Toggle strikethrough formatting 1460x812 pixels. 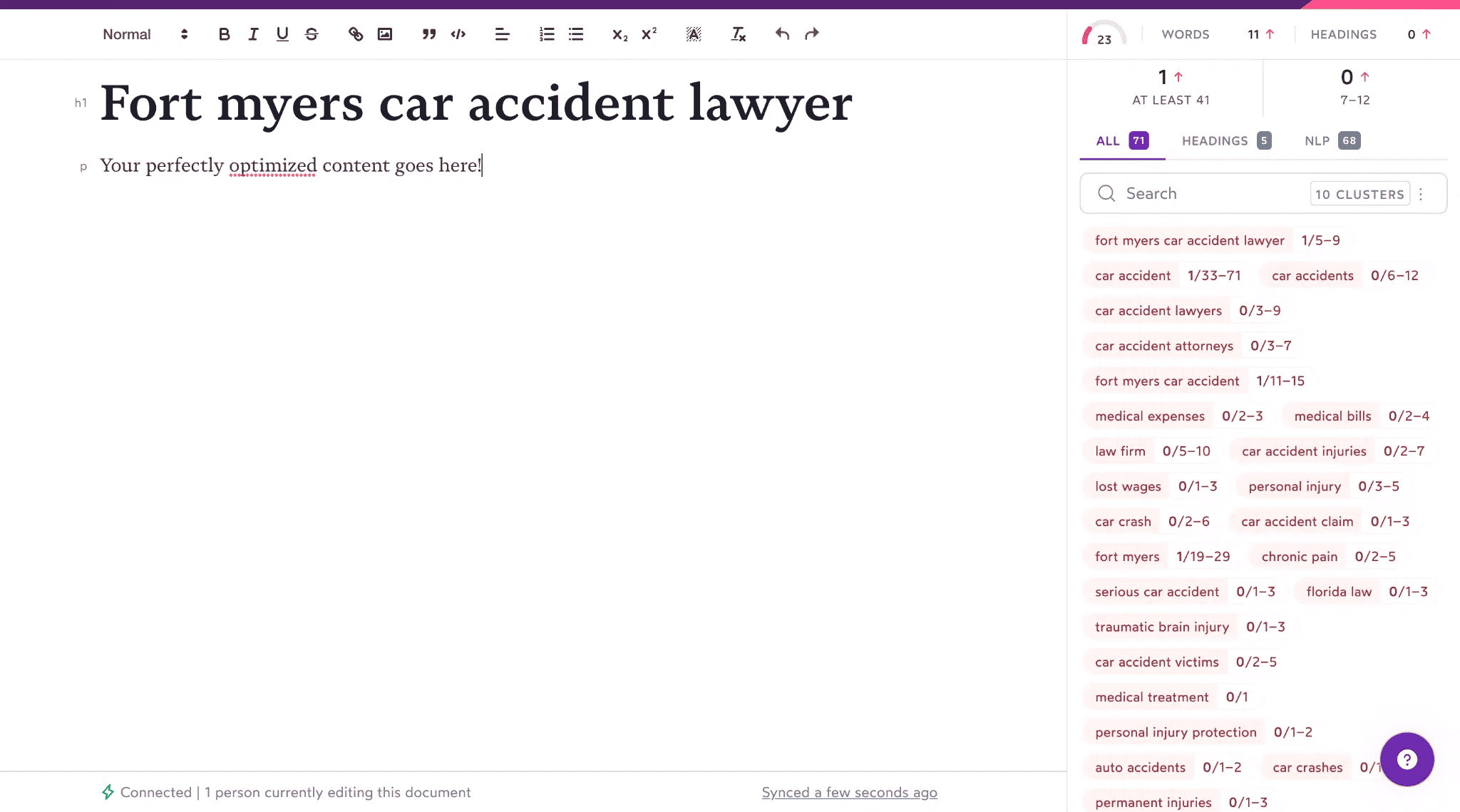point(312,34)
